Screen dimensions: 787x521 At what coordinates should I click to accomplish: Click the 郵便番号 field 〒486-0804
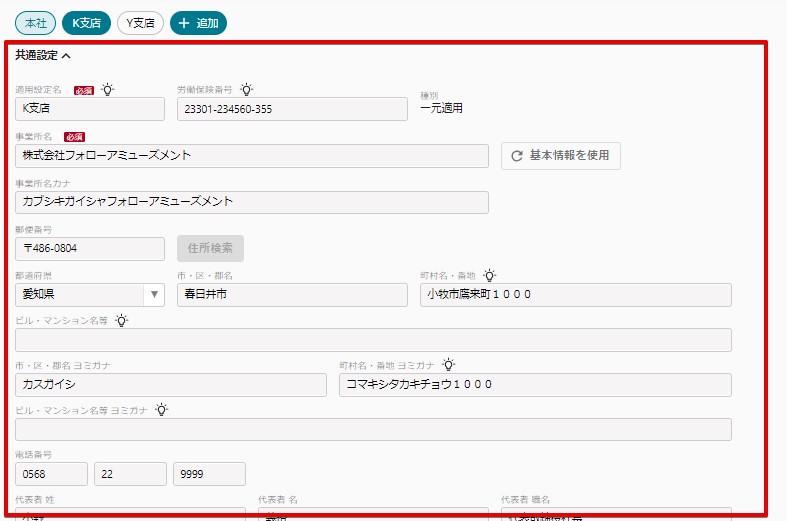pyautogui.click(x=90, y=249)
